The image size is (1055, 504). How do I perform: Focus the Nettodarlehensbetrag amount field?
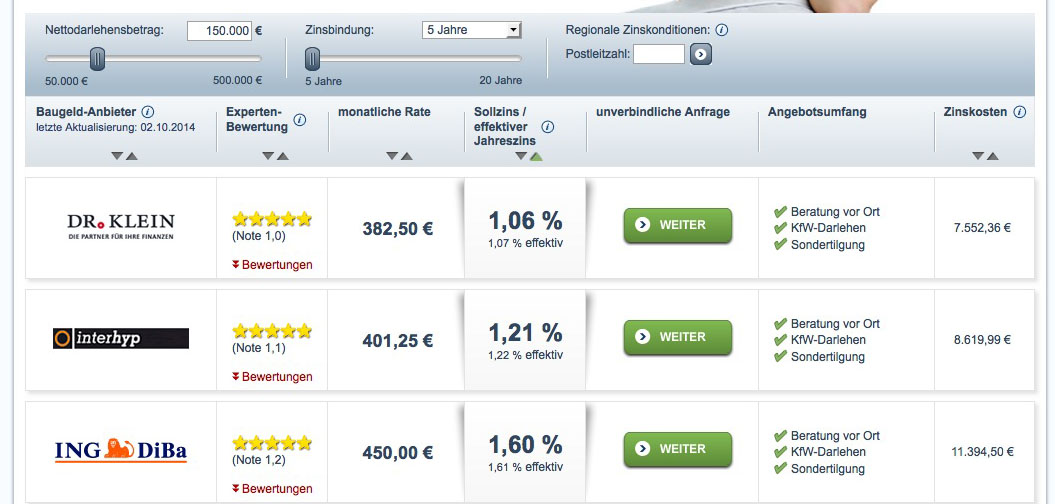click(219, 31)
